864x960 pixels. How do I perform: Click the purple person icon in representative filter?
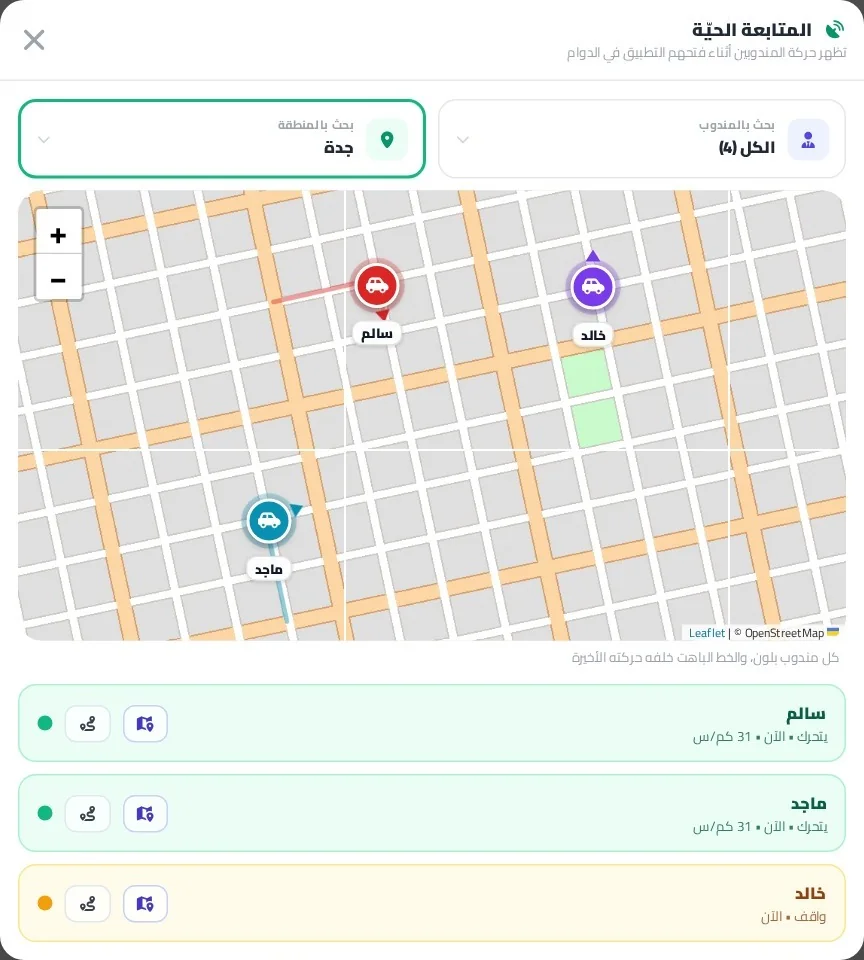point(808,140)
